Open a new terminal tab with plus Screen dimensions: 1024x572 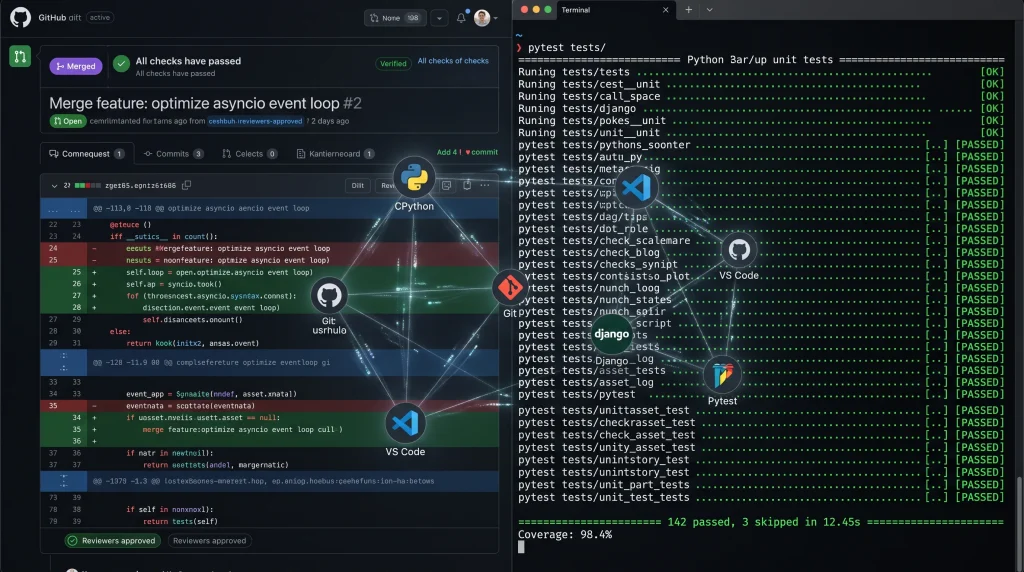point(688,10)
